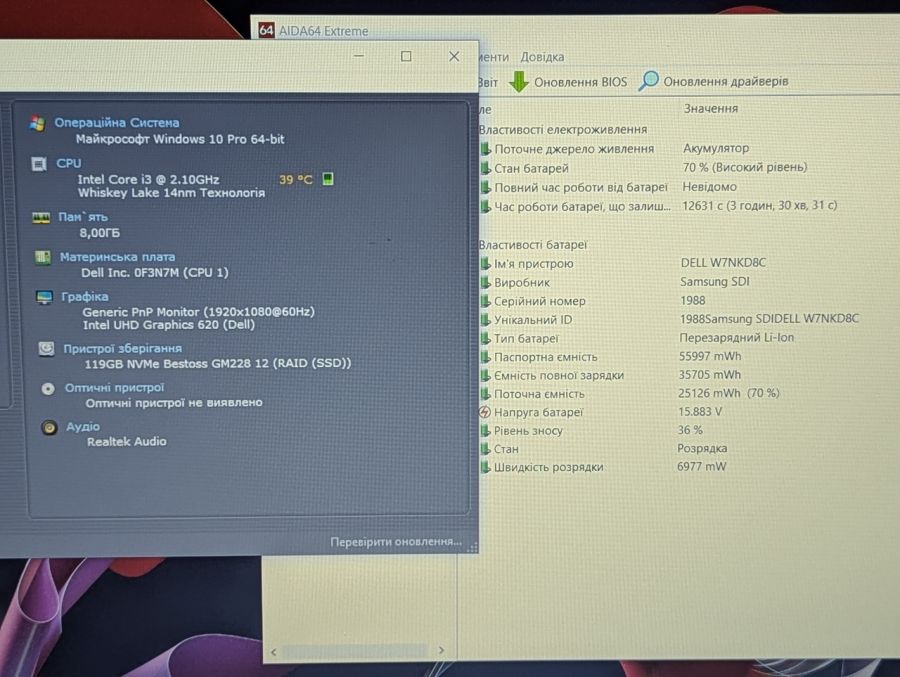The image size is (900, 677).
Task: Click the green BIOS update arrow icon
Action: click(519, 82)
